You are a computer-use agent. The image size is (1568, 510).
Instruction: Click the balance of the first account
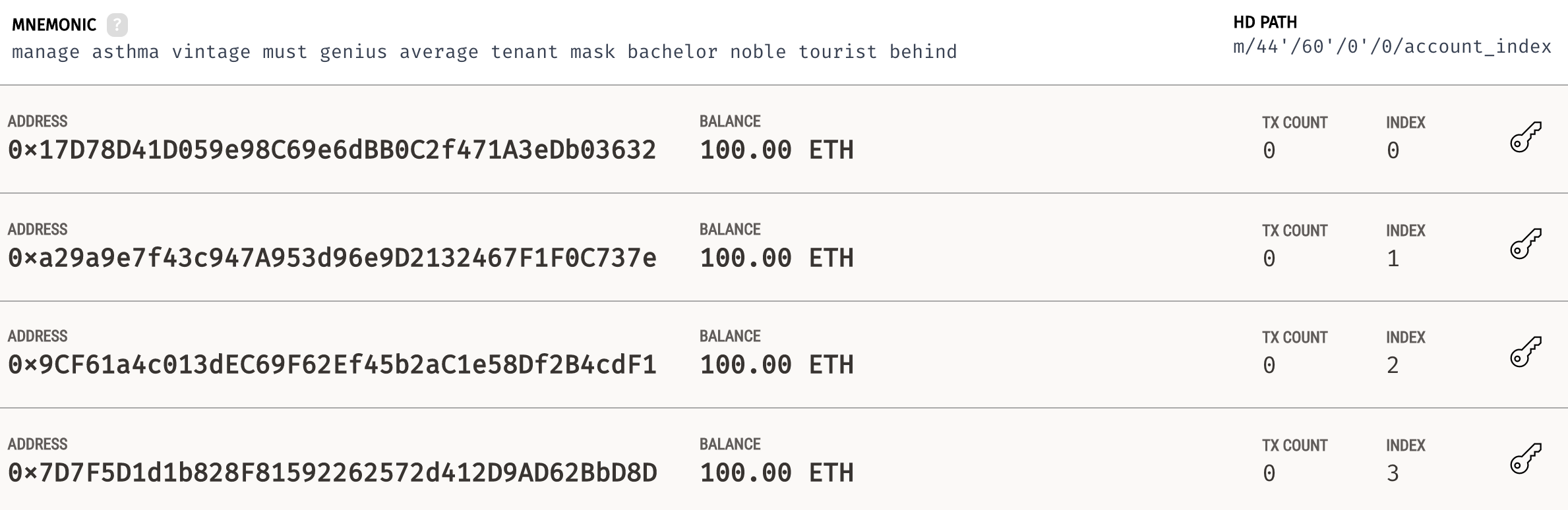click(777, 150)
